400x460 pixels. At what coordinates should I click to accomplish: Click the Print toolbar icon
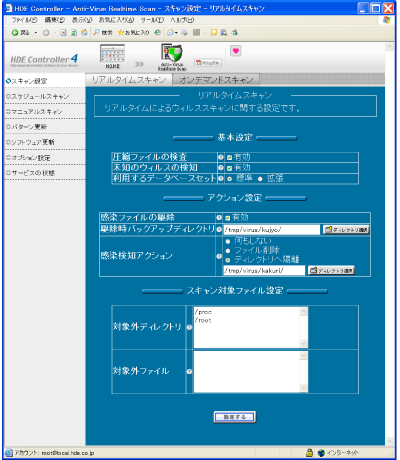[x=184, y=33]
